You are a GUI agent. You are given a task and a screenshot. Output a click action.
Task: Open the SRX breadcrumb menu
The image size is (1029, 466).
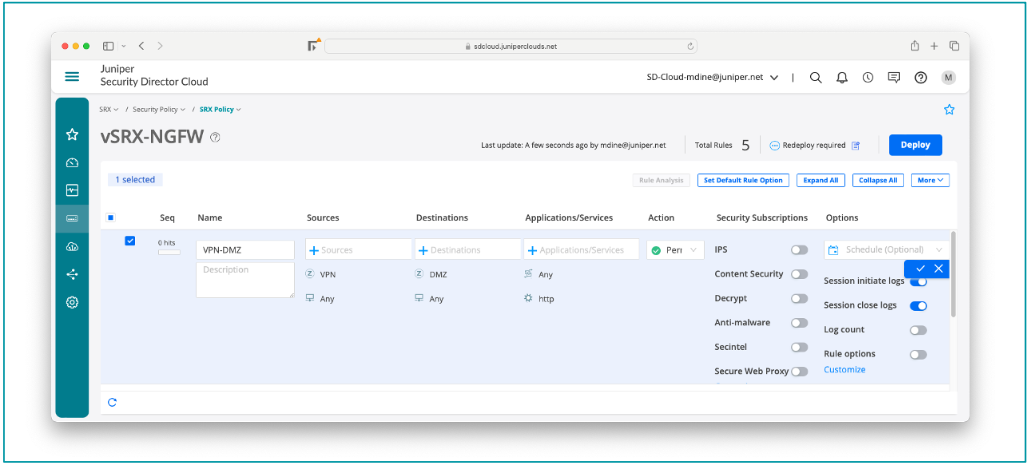pos(109,109)
